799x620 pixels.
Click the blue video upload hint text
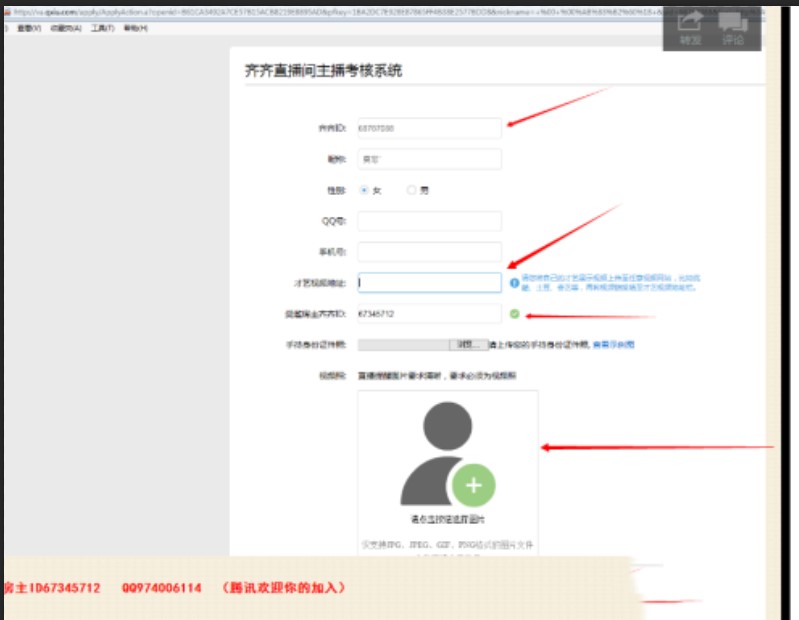coord(610,283)
